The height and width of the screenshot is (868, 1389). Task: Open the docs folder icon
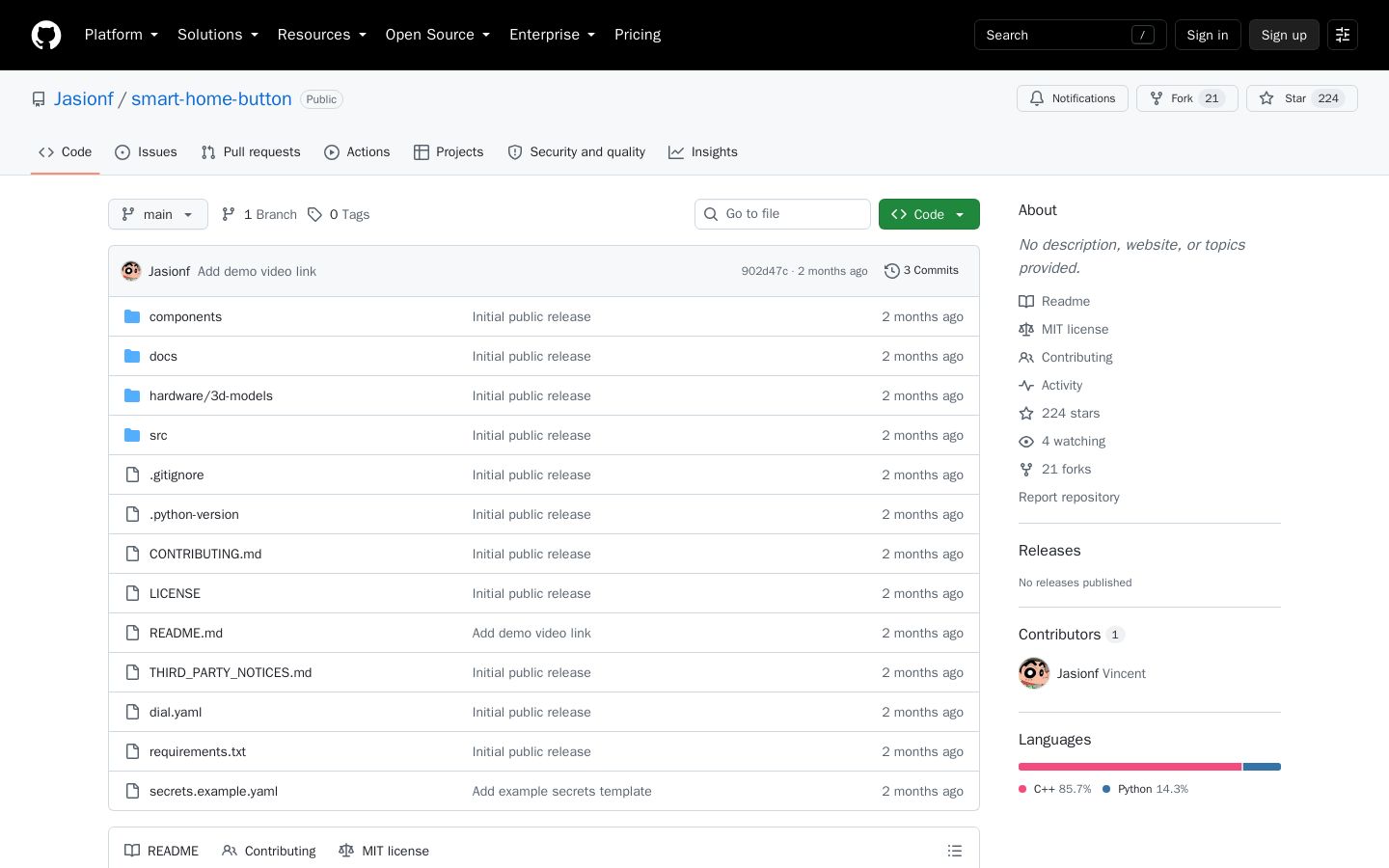(x=132, y=356)
